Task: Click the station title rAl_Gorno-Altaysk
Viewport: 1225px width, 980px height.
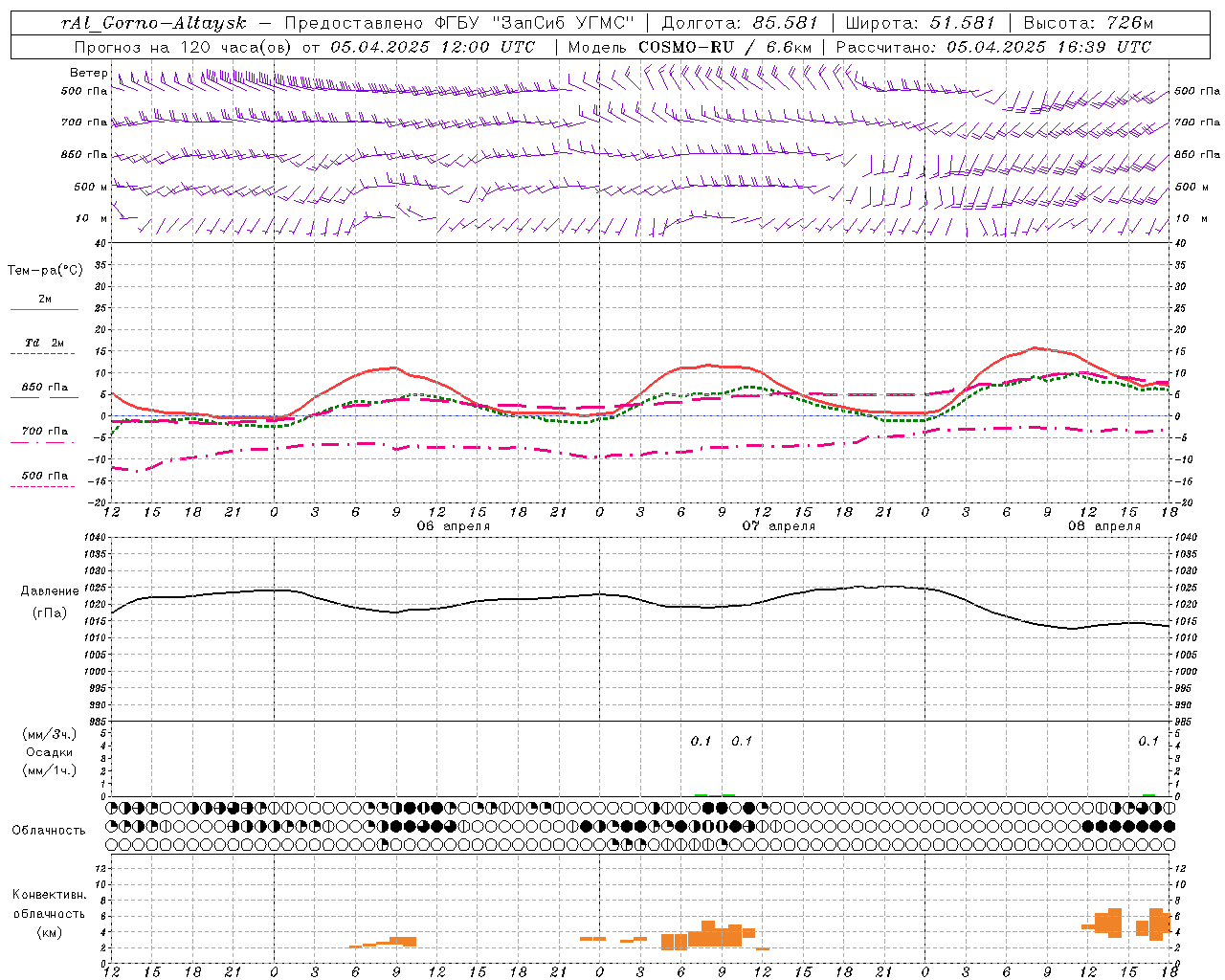Action: coord(153,23)
